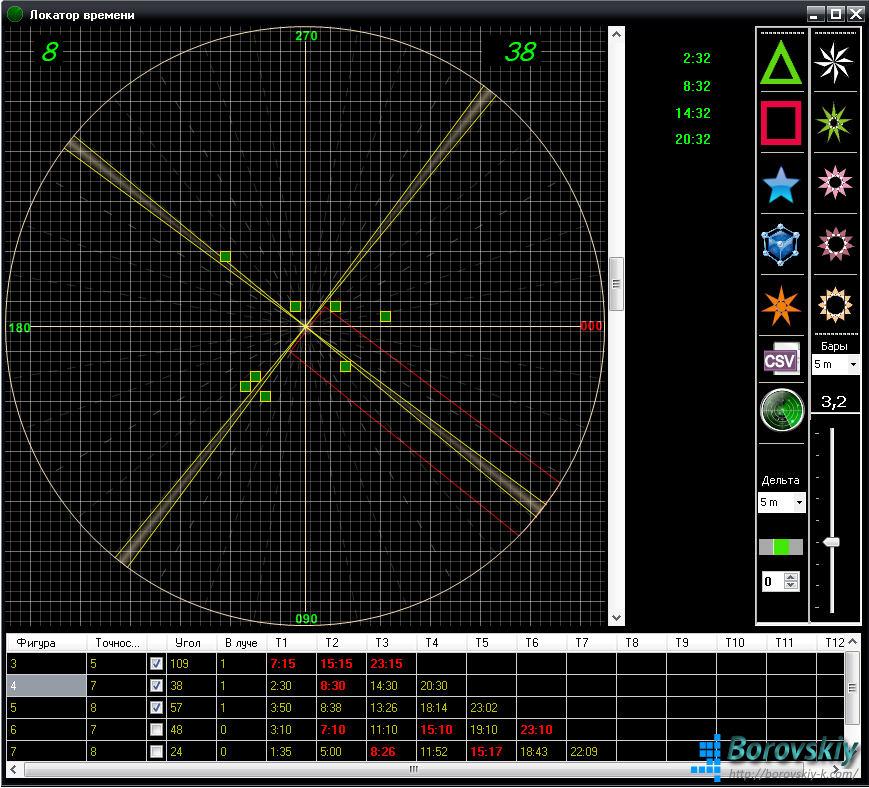Click the angle cell showing 48
The height and width of the screenshot is (788, 869).
tap(191, 730)
